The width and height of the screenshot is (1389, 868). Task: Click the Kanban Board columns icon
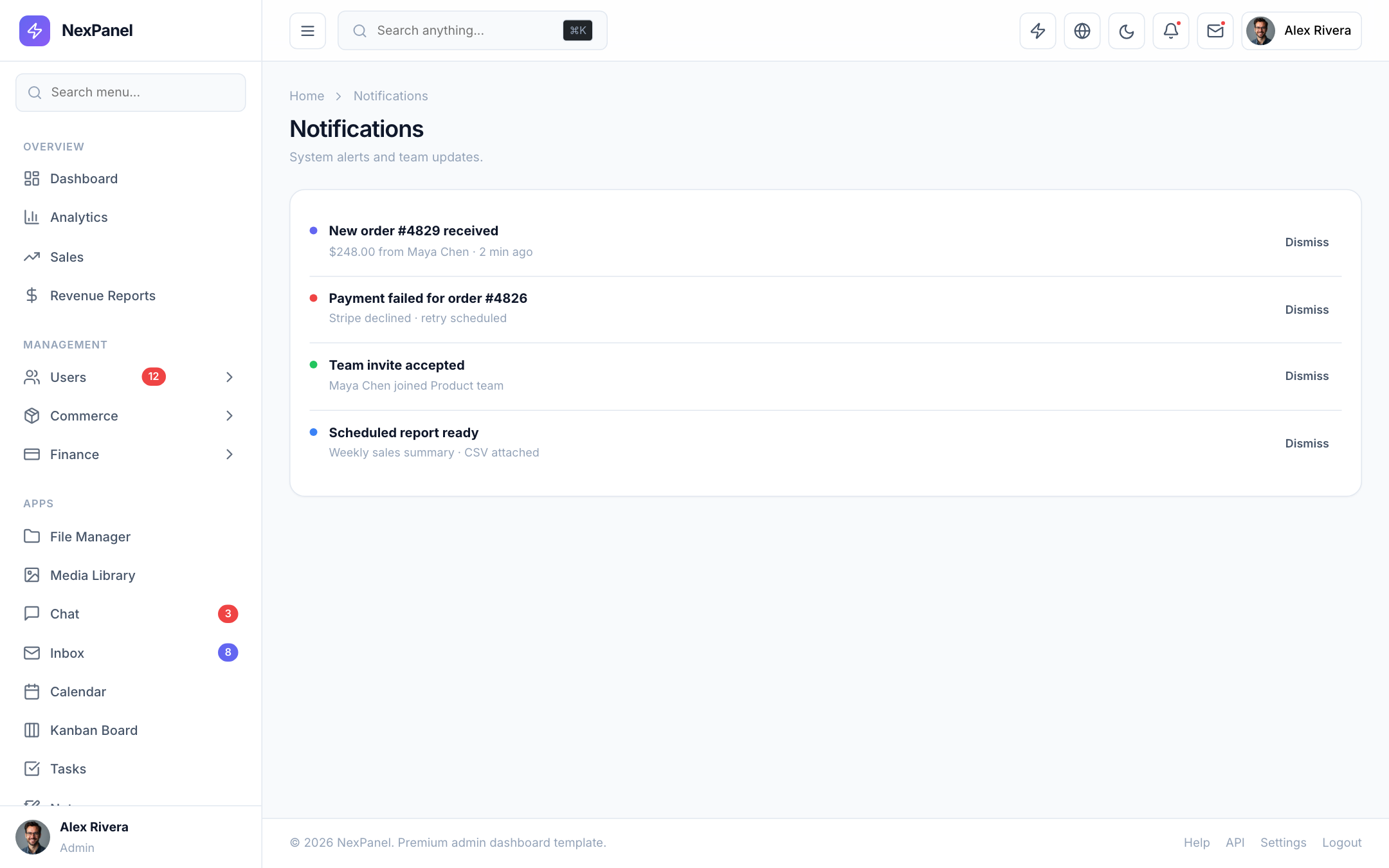click(x=32, y=730)
